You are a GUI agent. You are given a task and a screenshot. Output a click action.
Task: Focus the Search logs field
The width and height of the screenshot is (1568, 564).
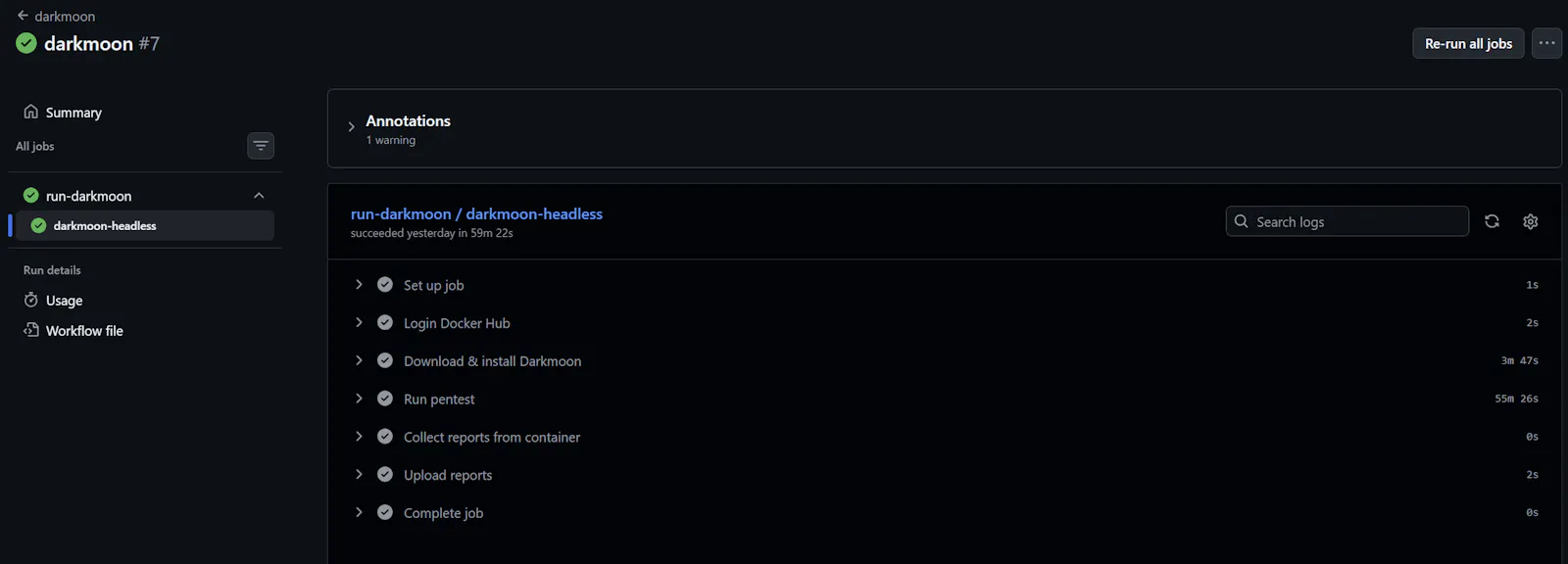pyautogui.click(x=1347, y=221)
